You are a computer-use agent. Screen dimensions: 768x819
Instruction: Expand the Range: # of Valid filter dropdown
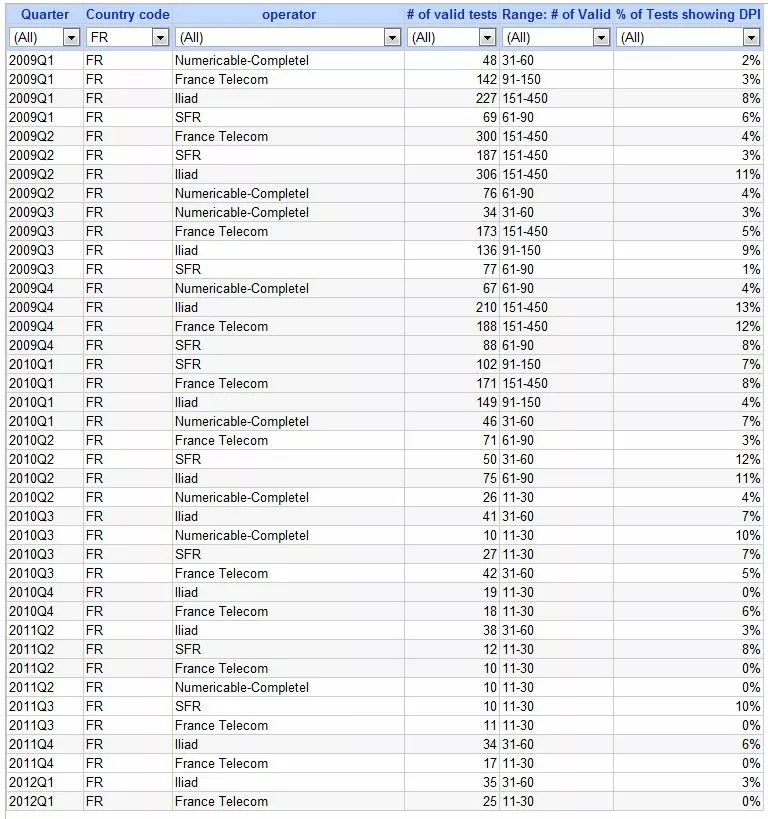pos(601,38)
